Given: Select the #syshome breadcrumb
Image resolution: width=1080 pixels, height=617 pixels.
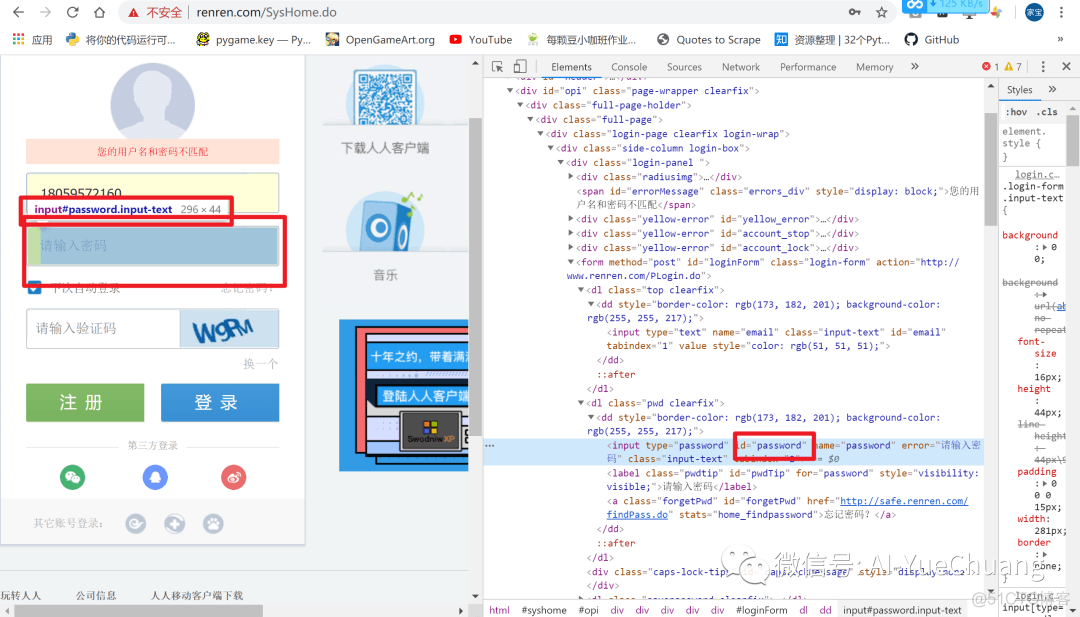Looking at the screenshot, I should coord(543,610).
